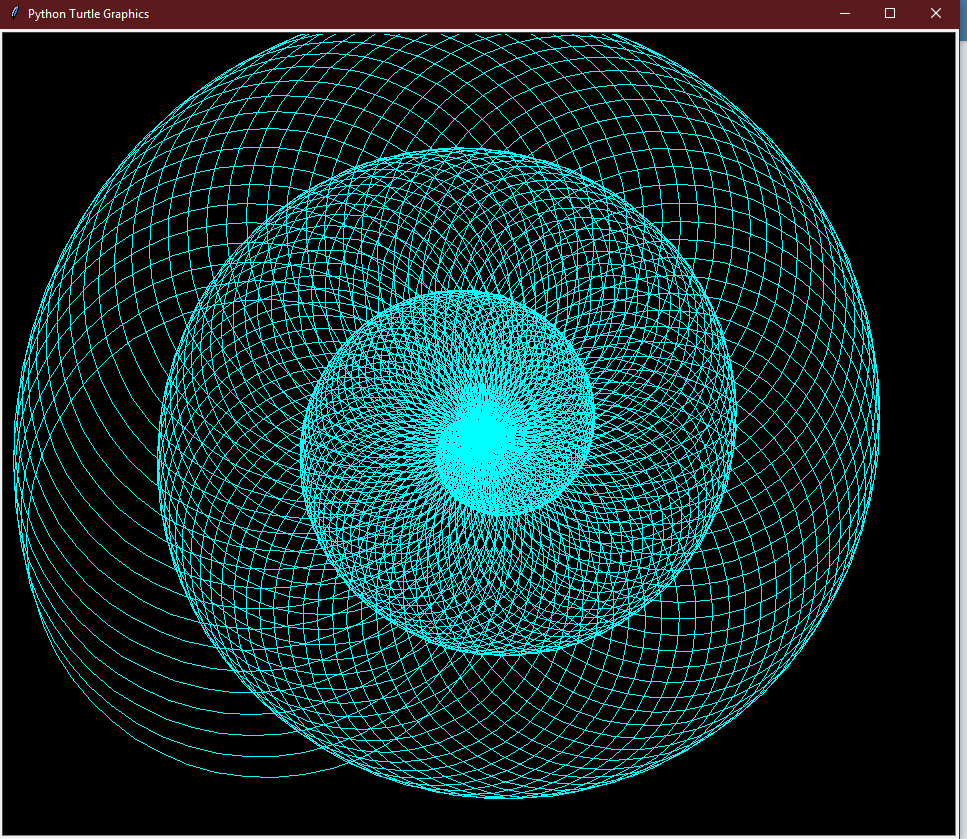This screenshot has height=839, width=967.
Task: Close the Python Turtle Graphics window
Action: tap(936, 13)
